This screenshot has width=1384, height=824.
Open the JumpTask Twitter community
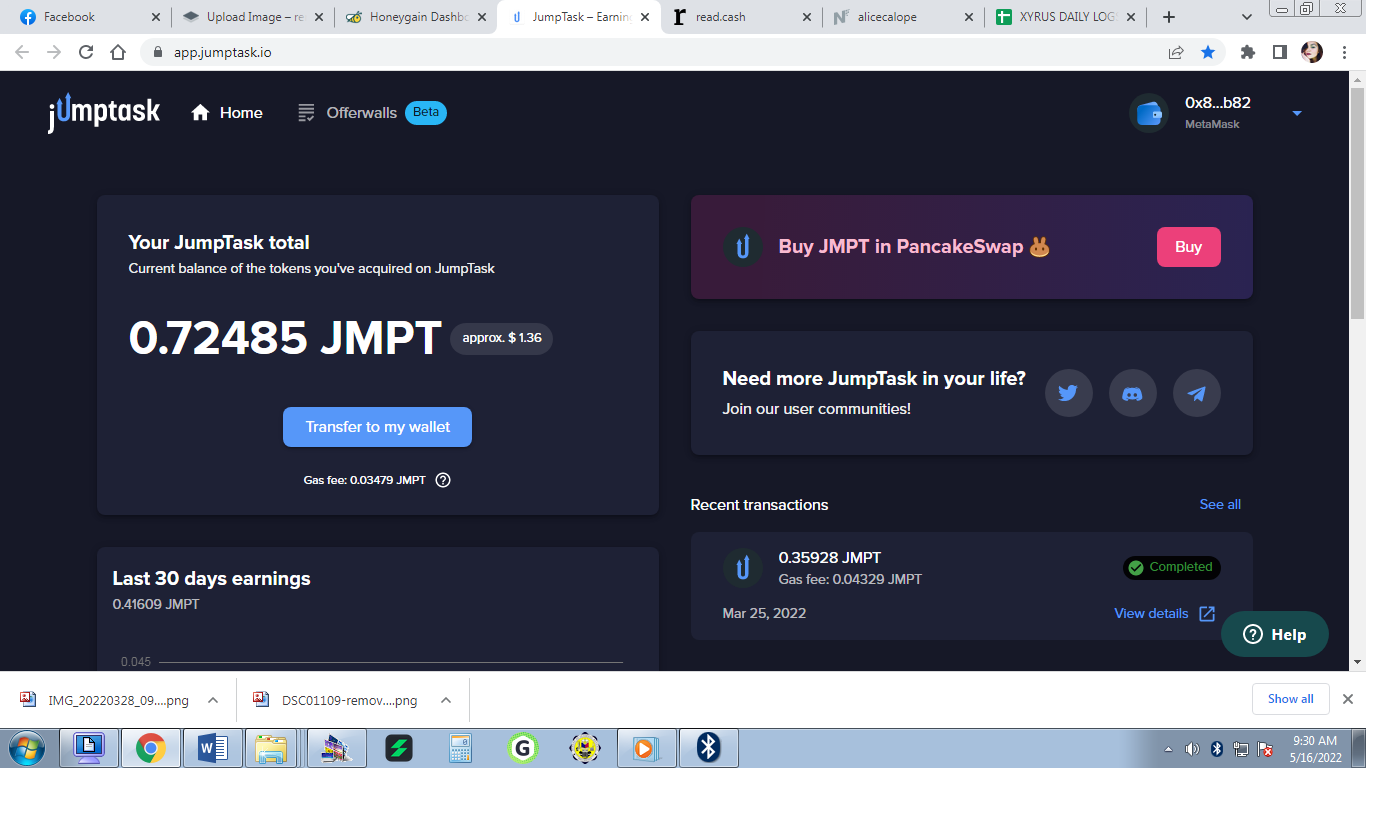click(1068, 393)
